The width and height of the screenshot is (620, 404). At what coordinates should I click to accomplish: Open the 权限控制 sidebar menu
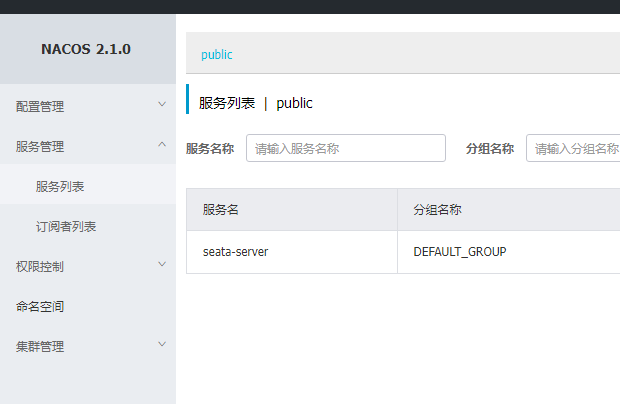click(x=40, y=266)
